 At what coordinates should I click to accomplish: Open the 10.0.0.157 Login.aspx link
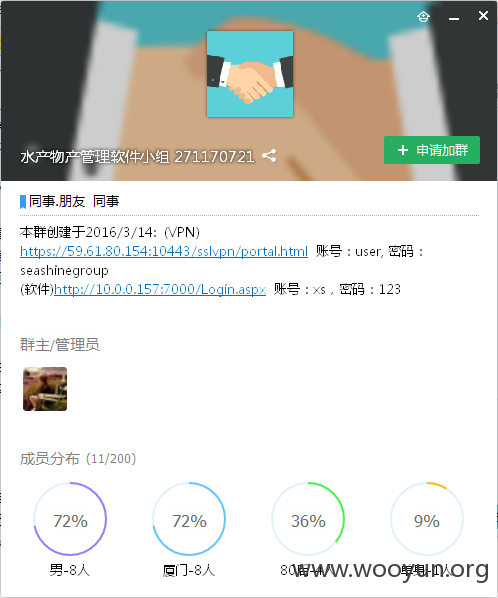coord(160,289)
